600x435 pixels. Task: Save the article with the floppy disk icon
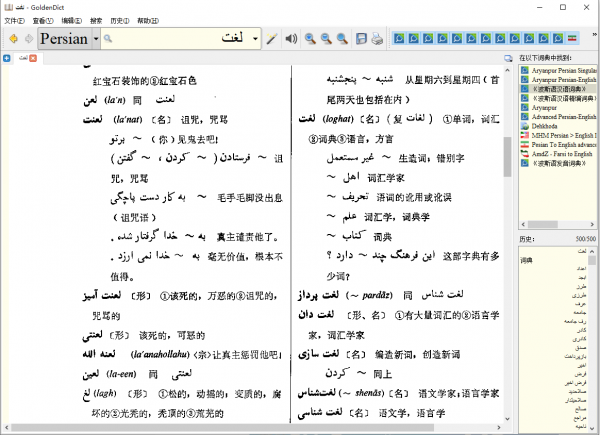click(x=361, y=39)
